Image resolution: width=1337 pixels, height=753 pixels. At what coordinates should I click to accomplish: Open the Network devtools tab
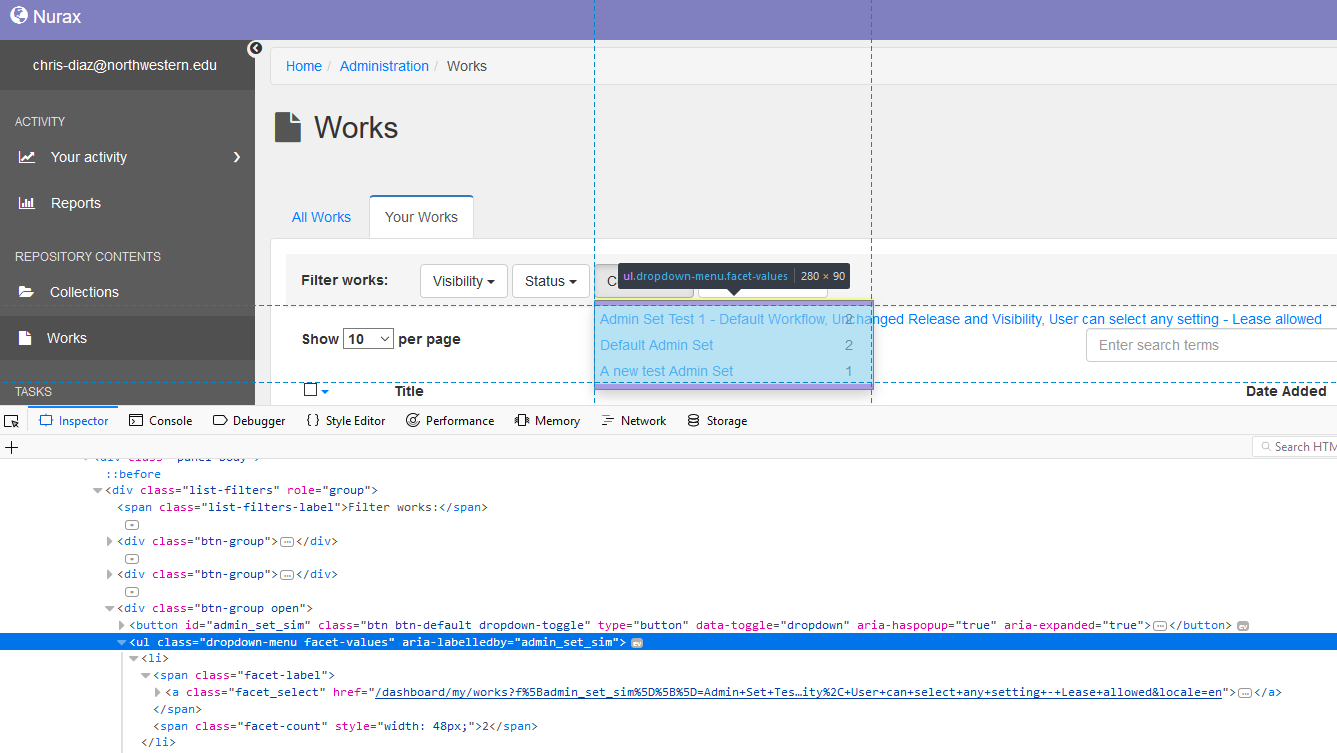tap(633, 421)
